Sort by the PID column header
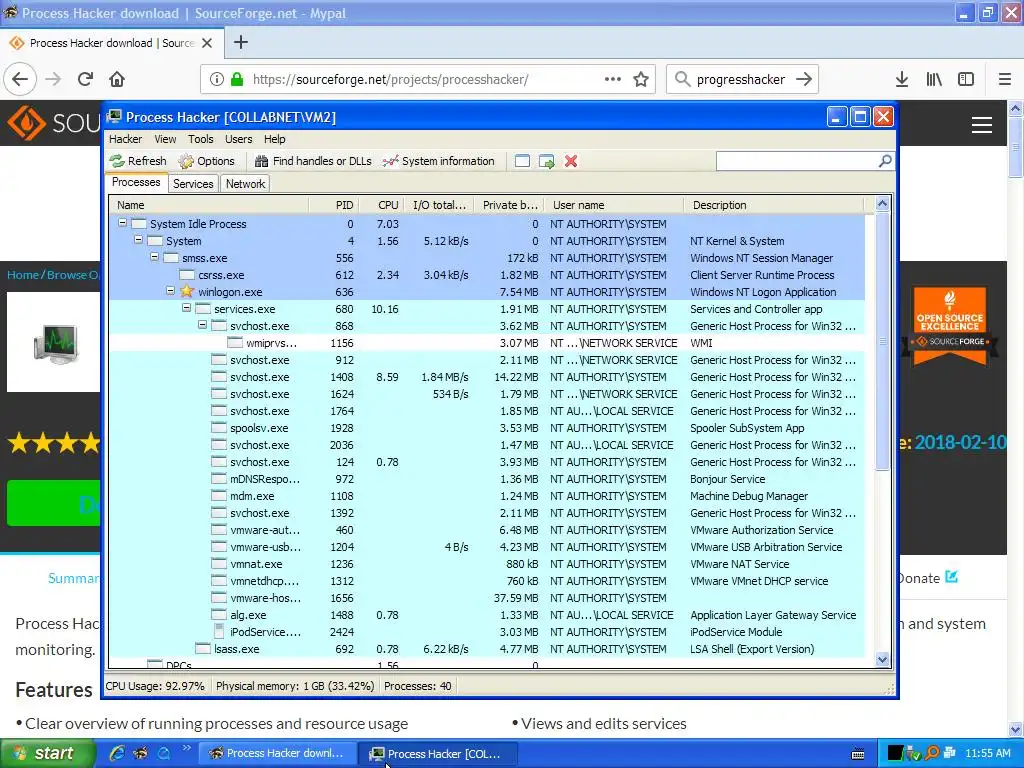This screenshot has width=1024, height=768. click(334, 205)
